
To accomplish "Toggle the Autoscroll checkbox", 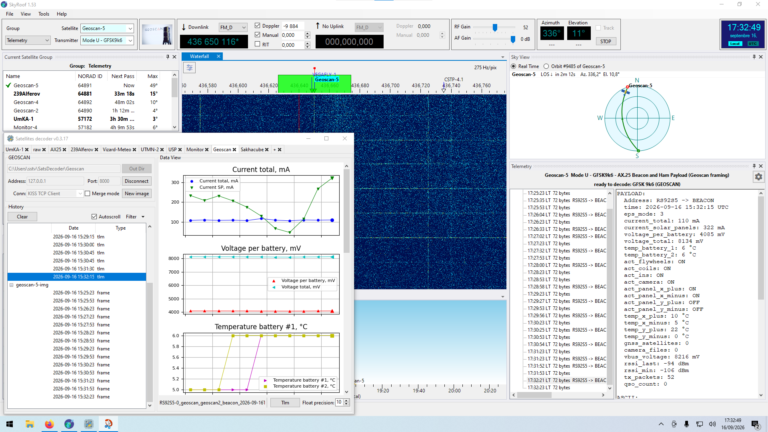I will [94, 216].
